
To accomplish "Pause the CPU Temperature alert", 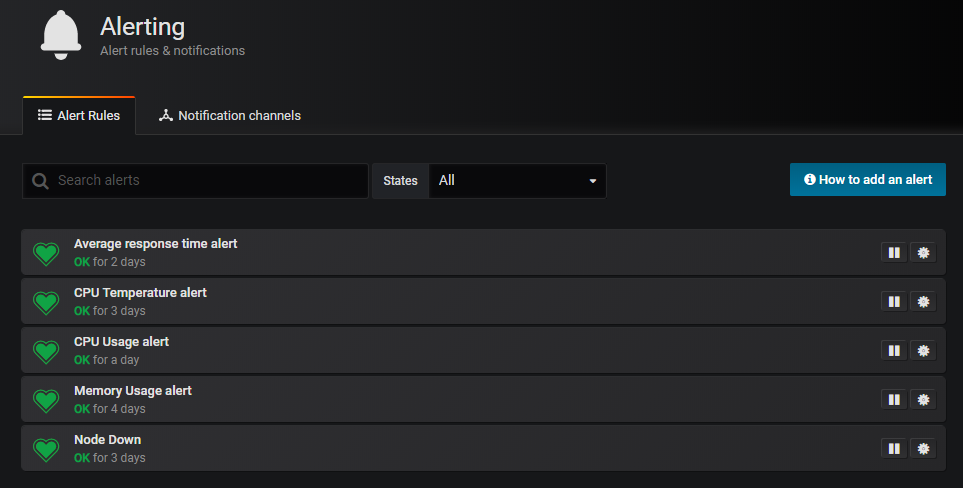I will [x=894, y=301].
